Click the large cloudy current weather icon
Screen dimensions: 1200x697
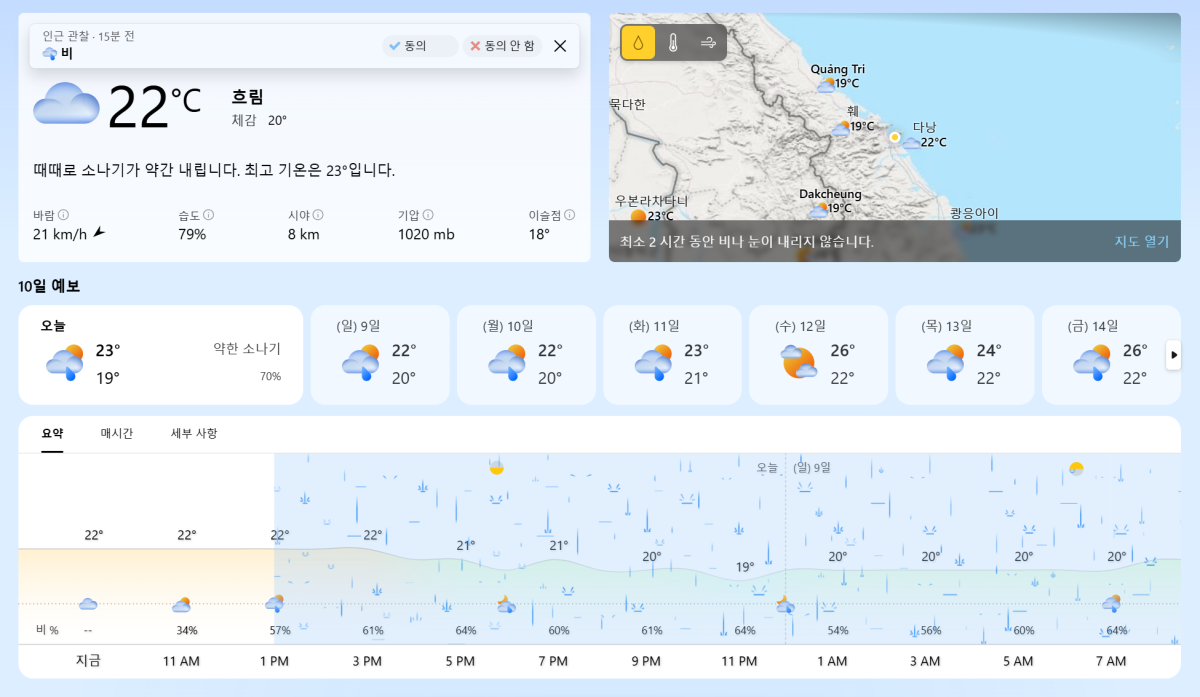coord(66,104)
